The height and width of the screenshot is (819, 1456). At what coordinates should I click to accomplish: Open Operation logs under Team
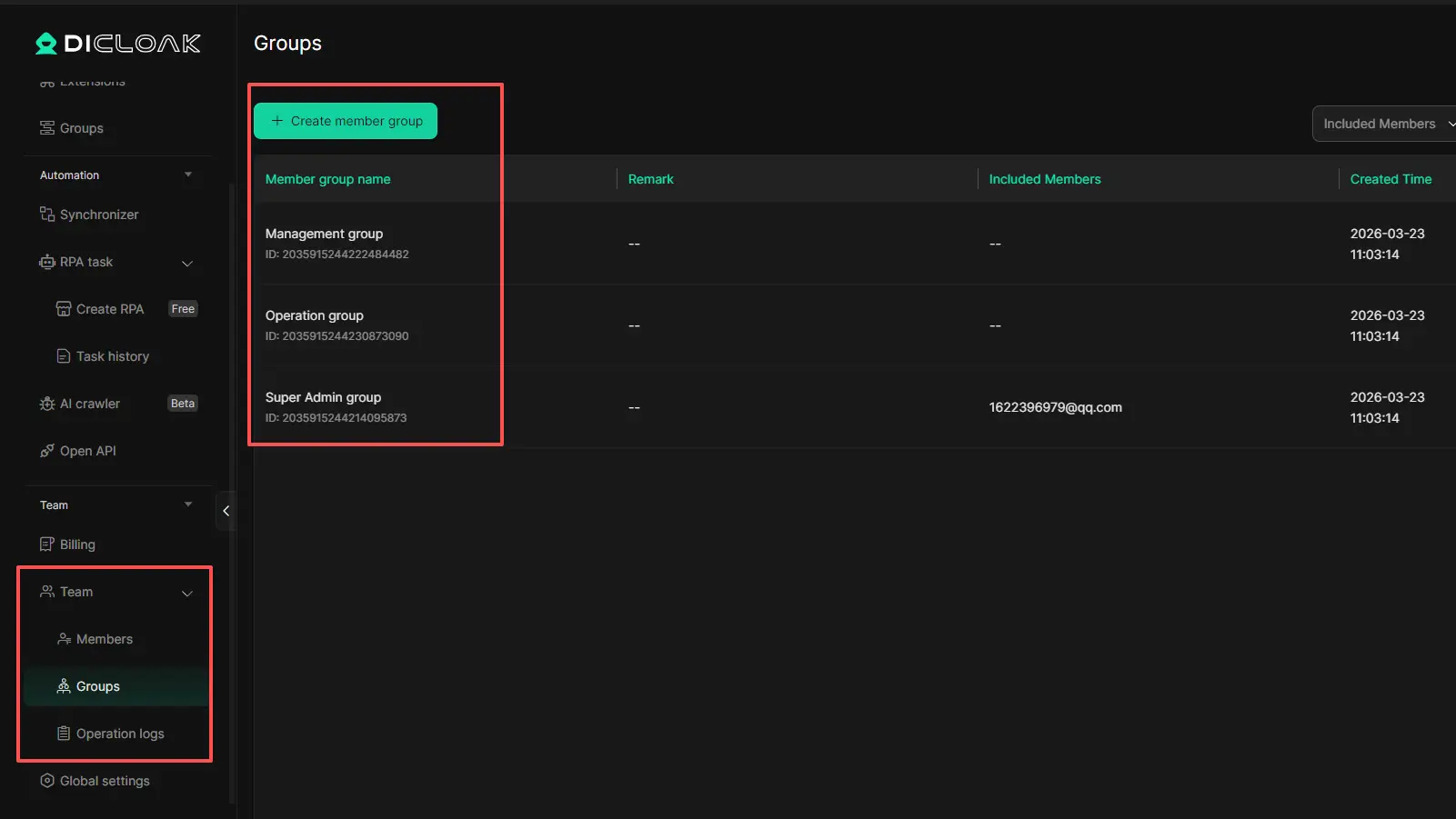pos(119,734)
